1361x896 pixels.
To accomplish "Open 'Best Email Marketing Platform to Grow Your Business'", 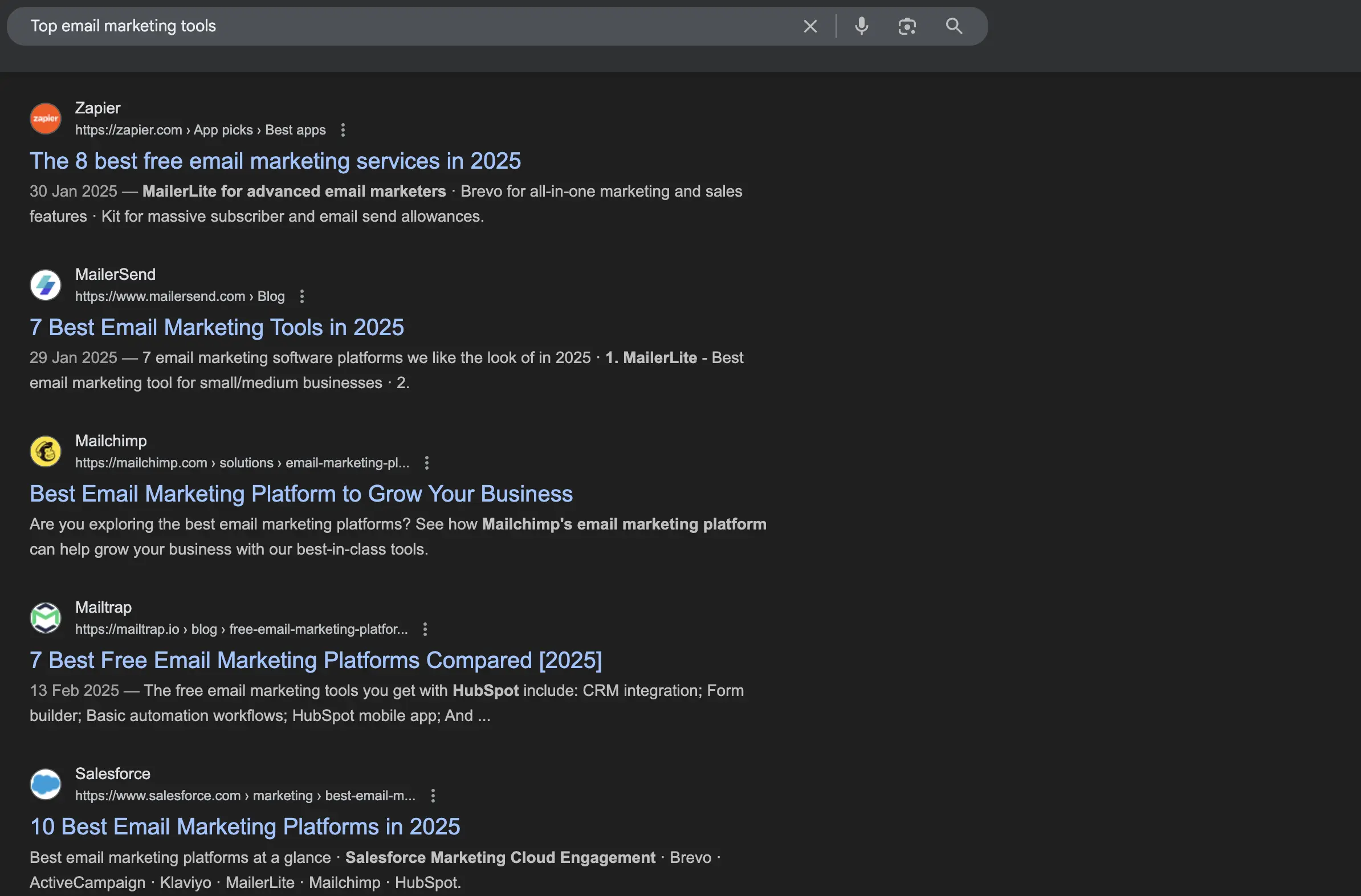I will tap(301, 494).
